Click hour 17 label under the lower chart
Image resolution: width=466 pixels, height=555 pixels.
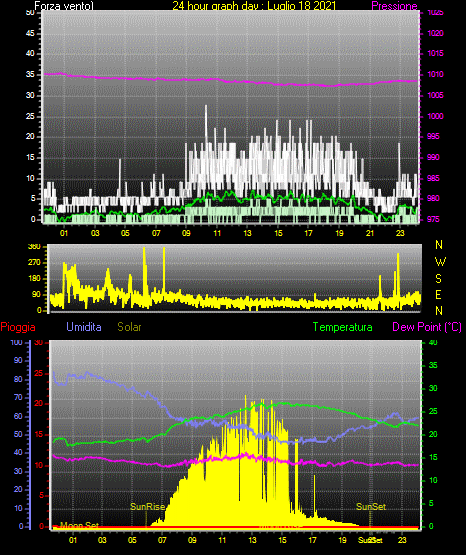pos(312,540)
